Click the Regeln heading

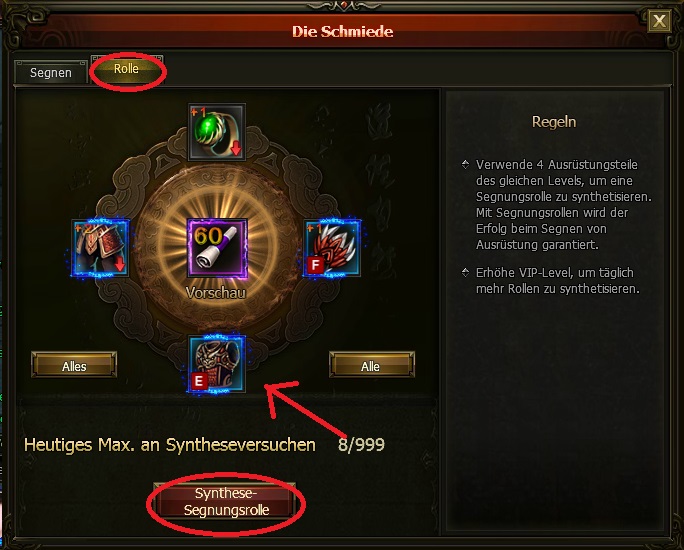coord(554,122)
